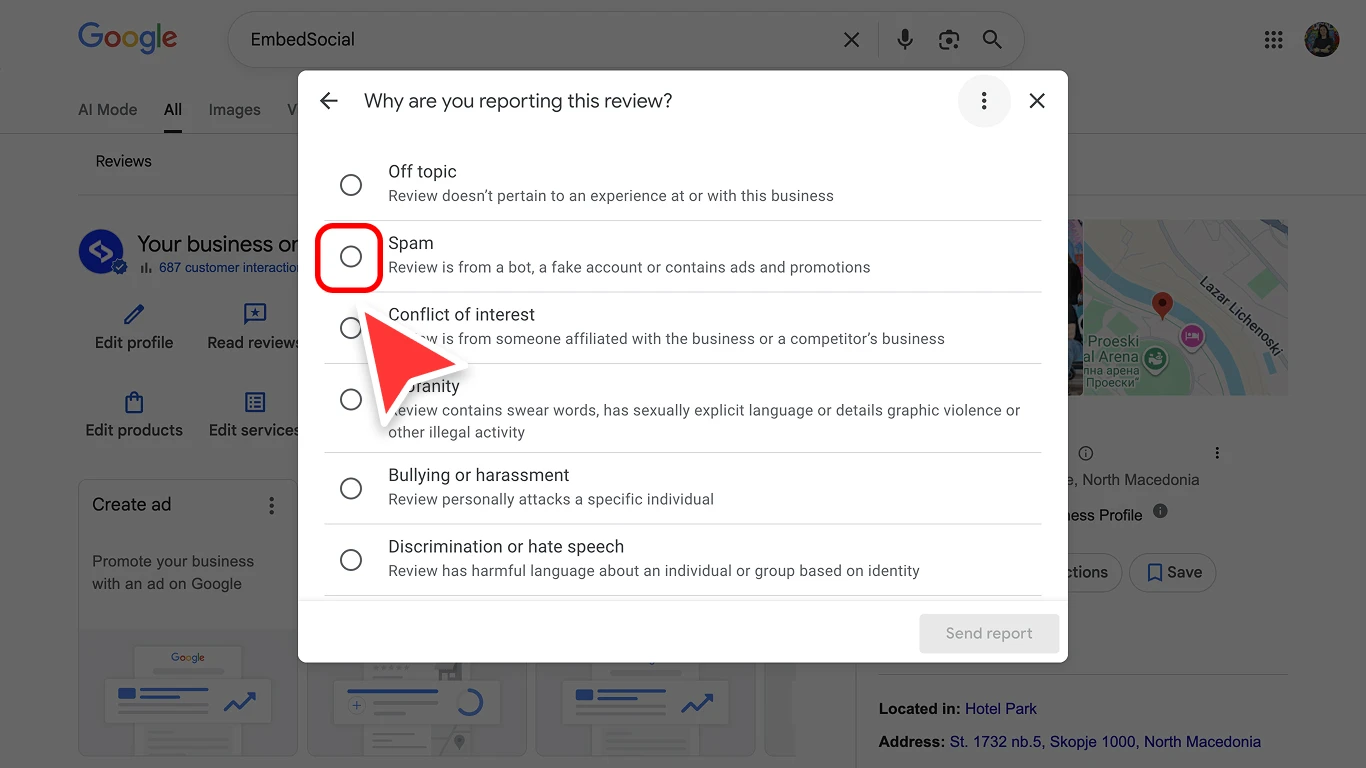
Task: Clear the EmbedSocial search query
Action: (x=851, y=39)
